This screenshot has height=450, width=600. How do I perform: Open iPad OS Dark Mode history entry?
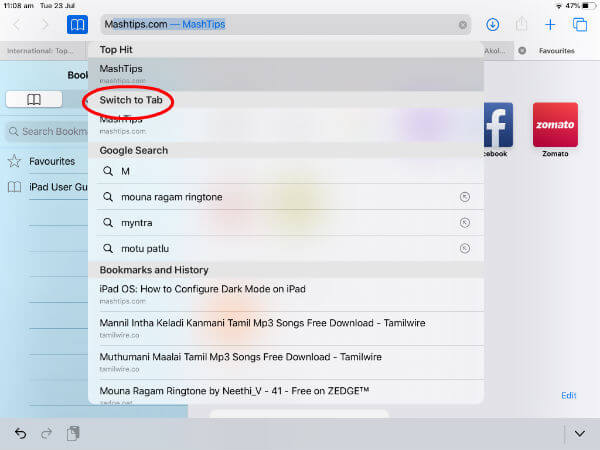coord(286,294)
